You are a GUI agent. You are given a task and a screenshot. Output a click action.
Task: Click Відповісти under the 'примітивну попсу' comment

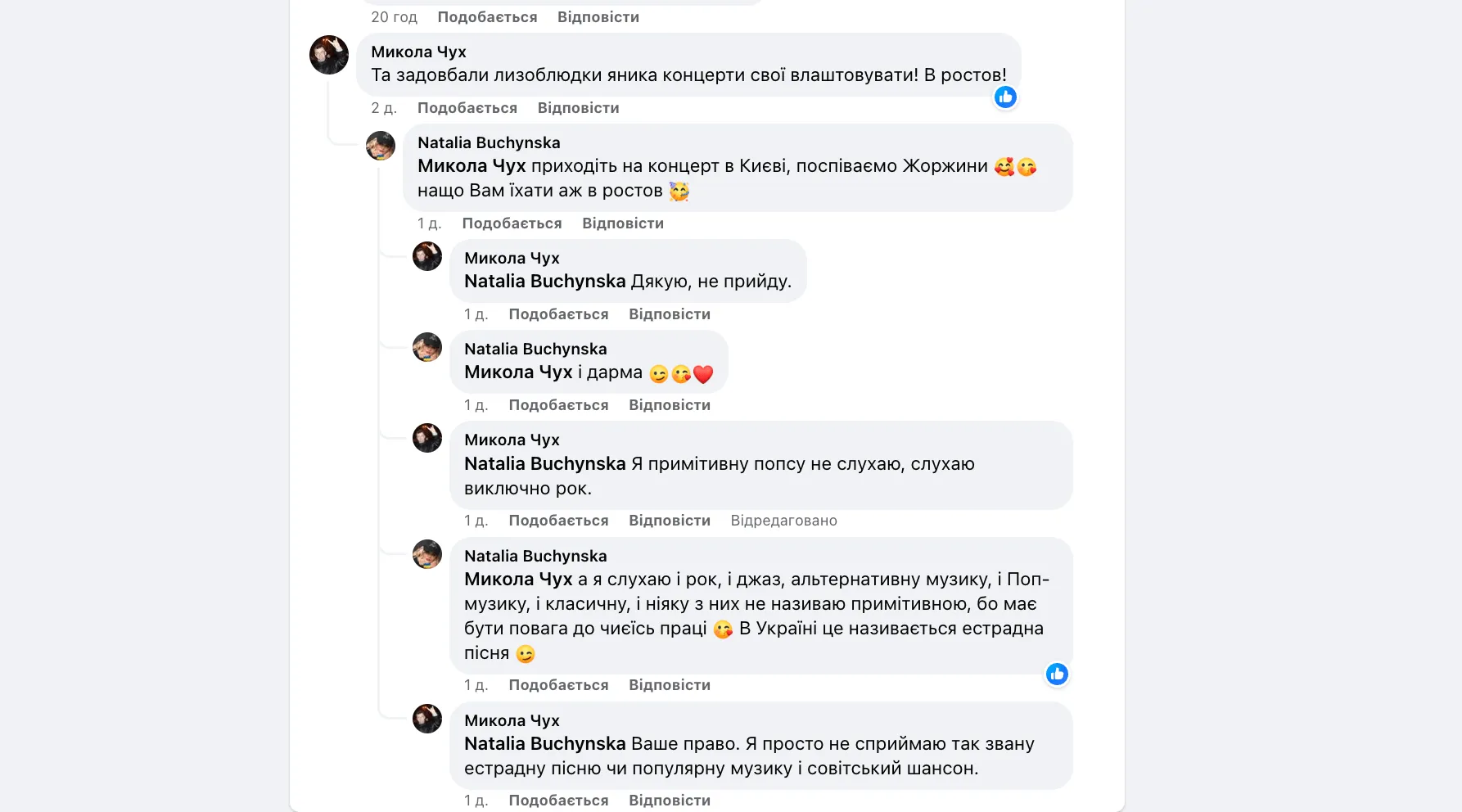669,521
